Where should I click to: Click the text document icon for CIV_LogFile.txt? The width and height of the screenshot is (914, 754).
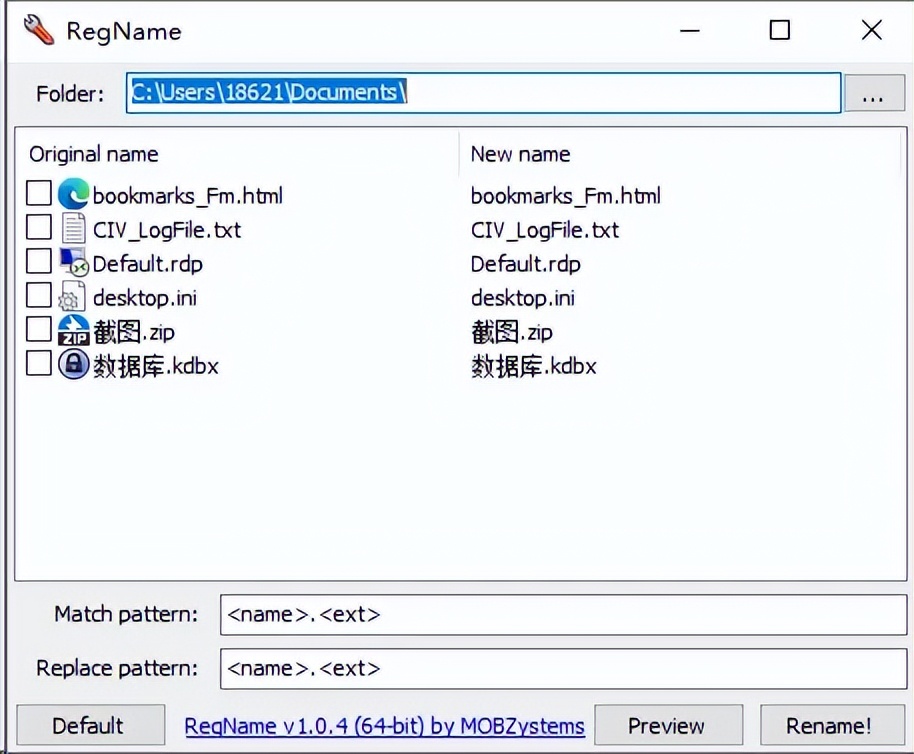pos(73,229)
